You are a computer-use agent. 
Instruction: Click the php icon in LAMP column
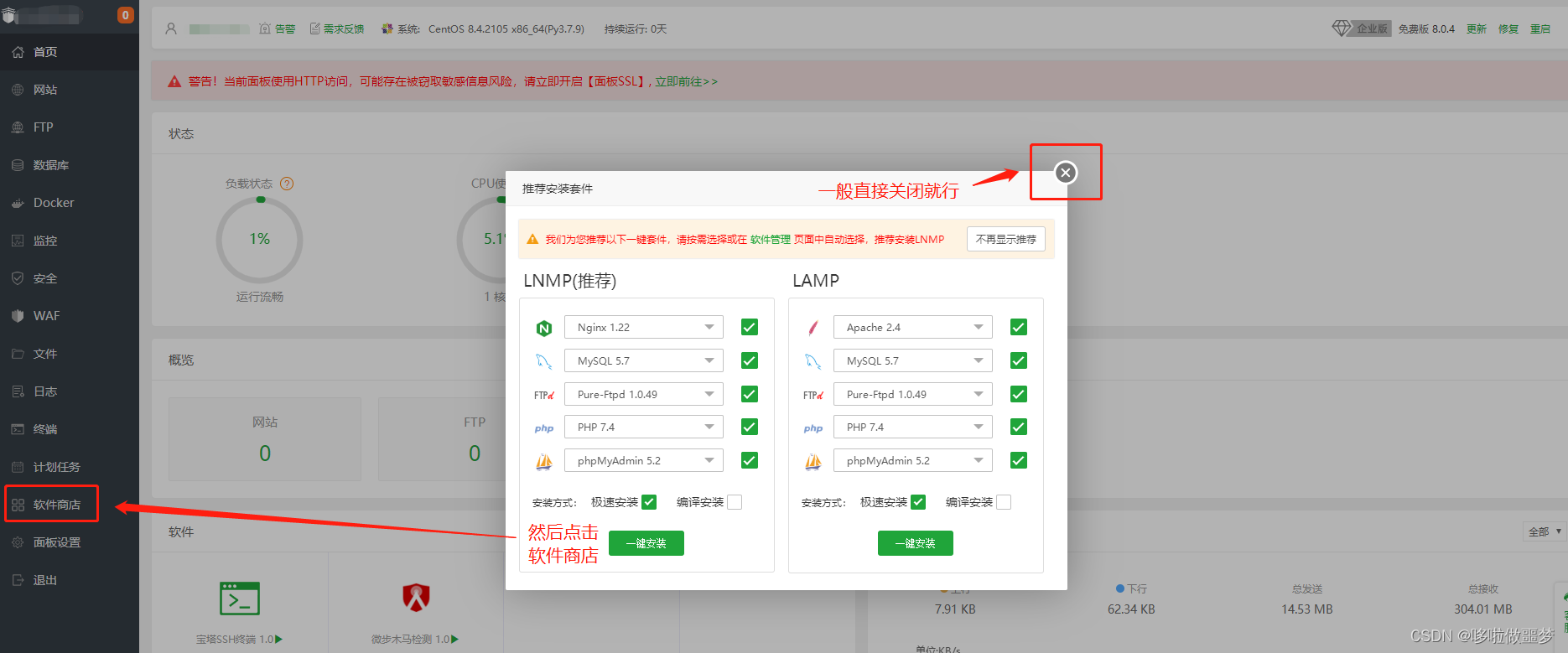pos(813,428)
